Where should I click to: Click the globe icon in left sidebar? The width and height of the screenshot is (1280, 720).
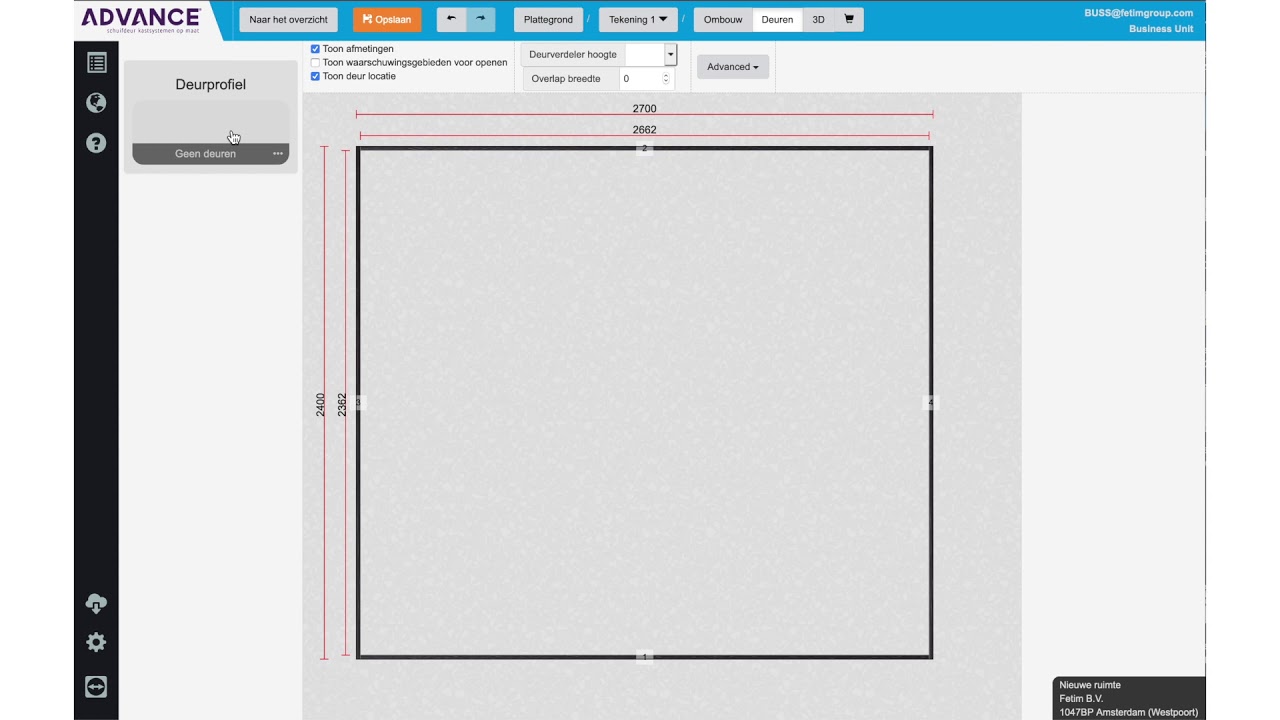coord(96,103)
